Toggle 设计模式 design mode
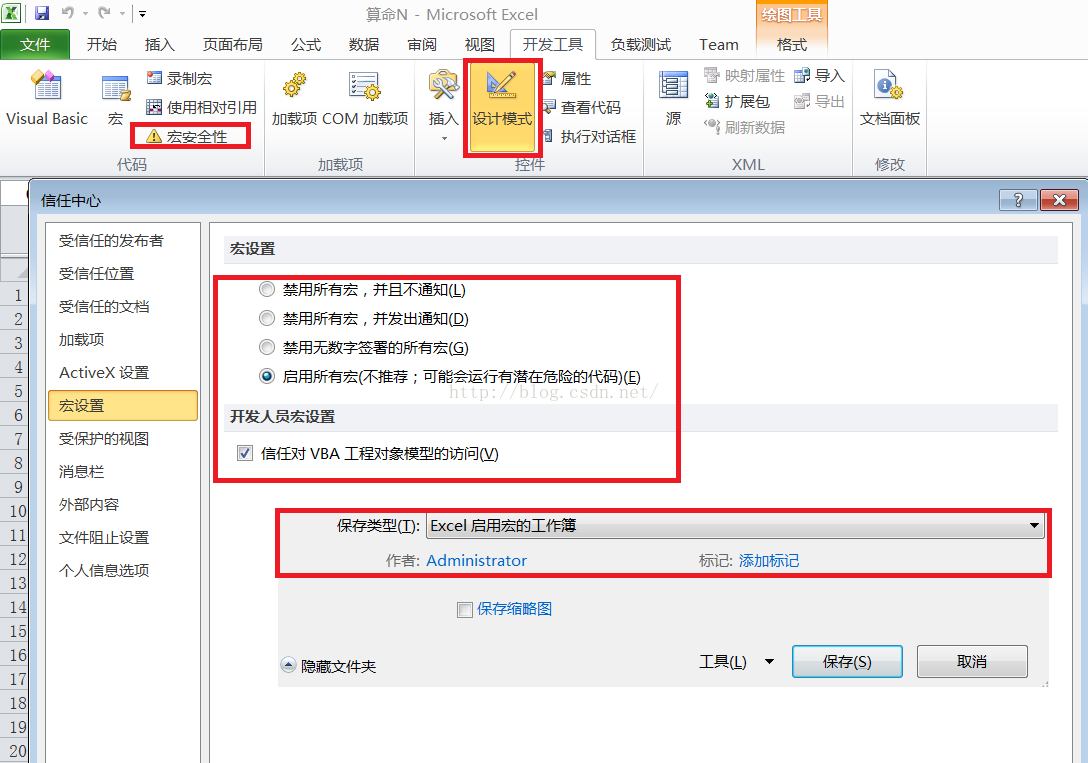Viewport: 1088px width, 763px height. (x=502, y=108)
